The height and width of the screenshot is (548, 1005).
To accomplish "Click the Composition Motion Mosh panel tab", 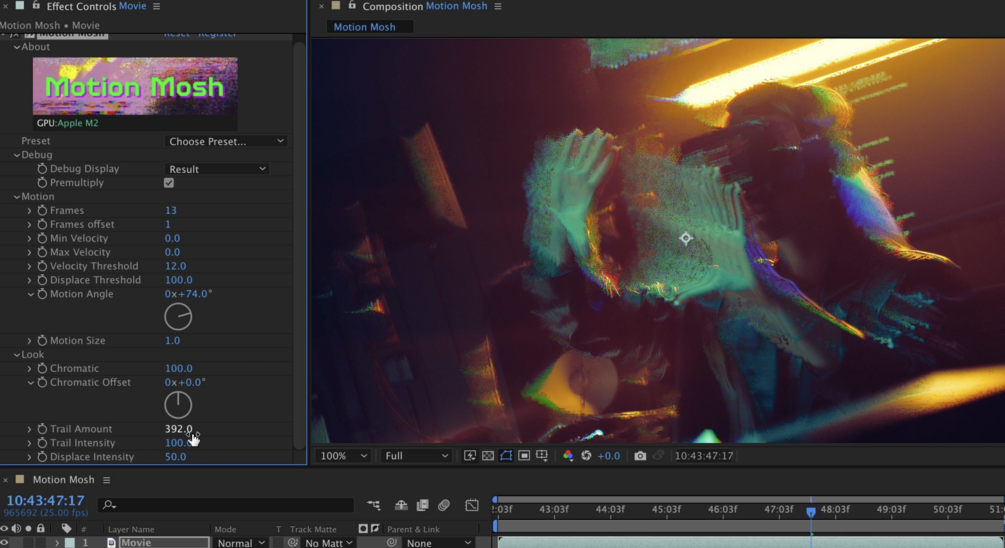I will click(425, 6).
